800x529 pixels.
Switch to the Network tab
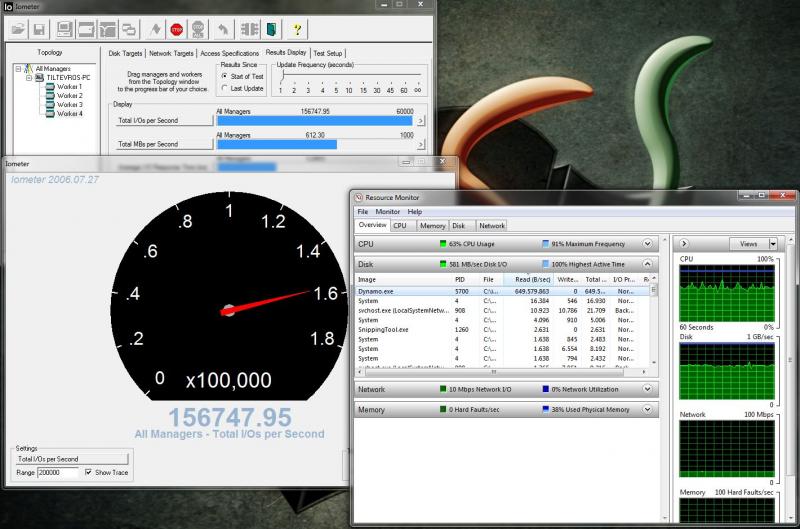point(492,225)
